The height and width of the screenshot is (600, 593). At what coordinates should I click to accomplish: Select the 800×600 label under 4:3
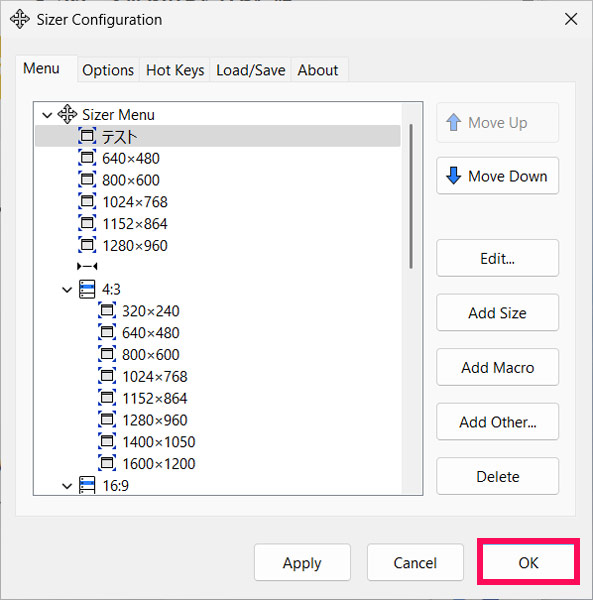coord(150,355)
